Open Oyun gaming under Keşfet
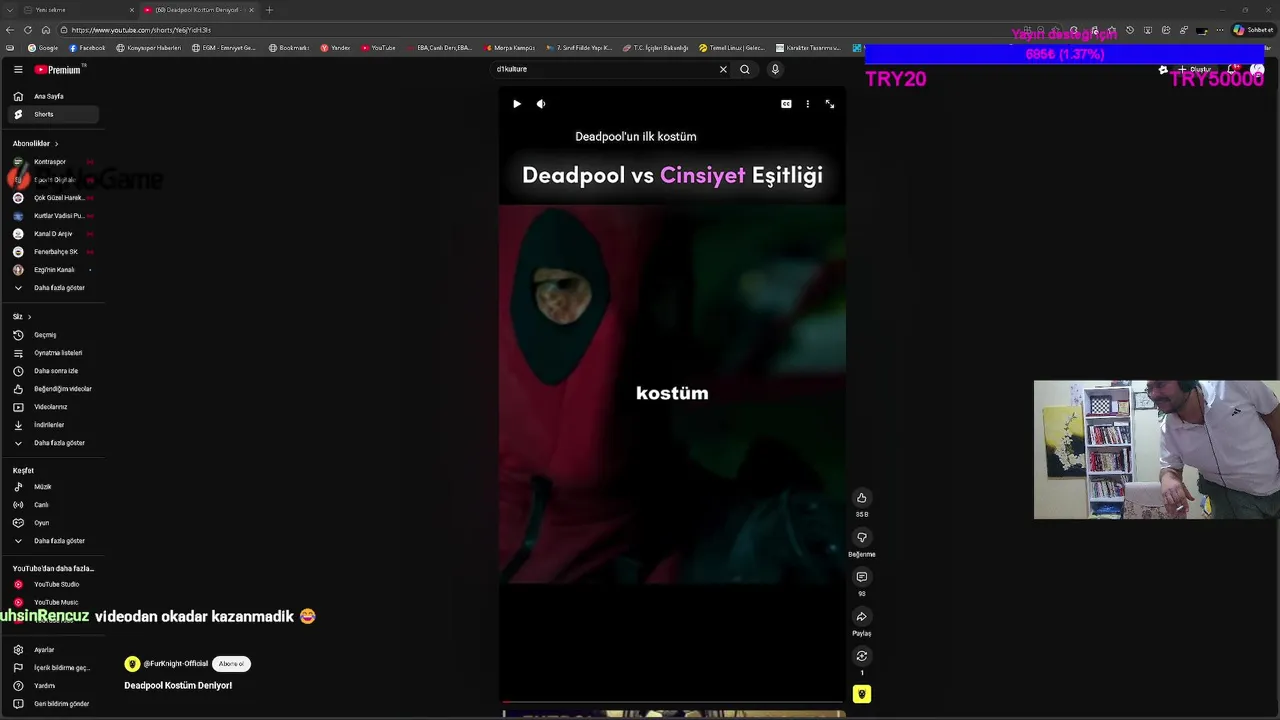 tap(52, 523)
